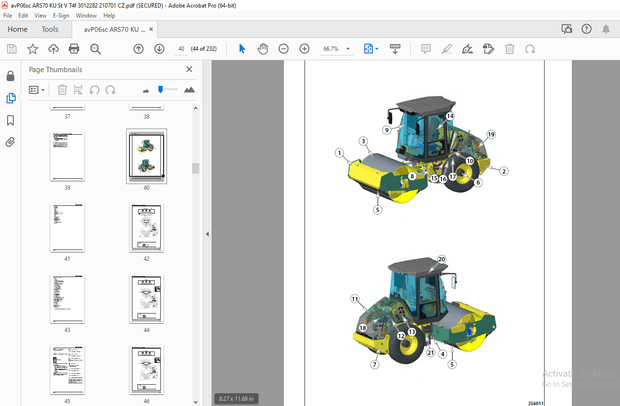
Task: Click the Save file icon
Action: coord(12,49)
